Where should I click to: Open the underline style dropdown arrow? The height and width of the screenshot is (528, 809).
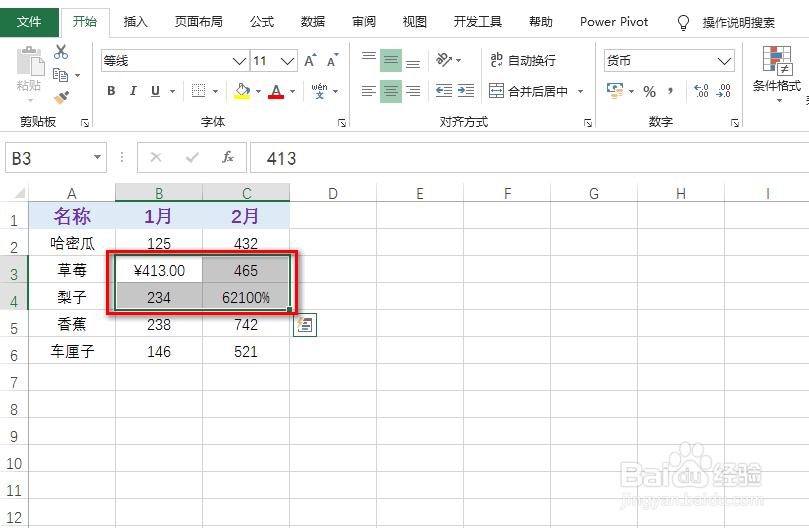pos(172,91)
